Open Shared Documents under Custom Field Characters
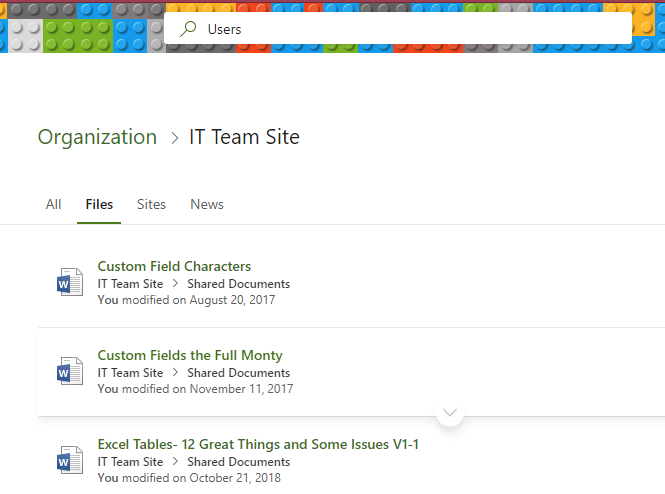 click(x=239, y=284)
